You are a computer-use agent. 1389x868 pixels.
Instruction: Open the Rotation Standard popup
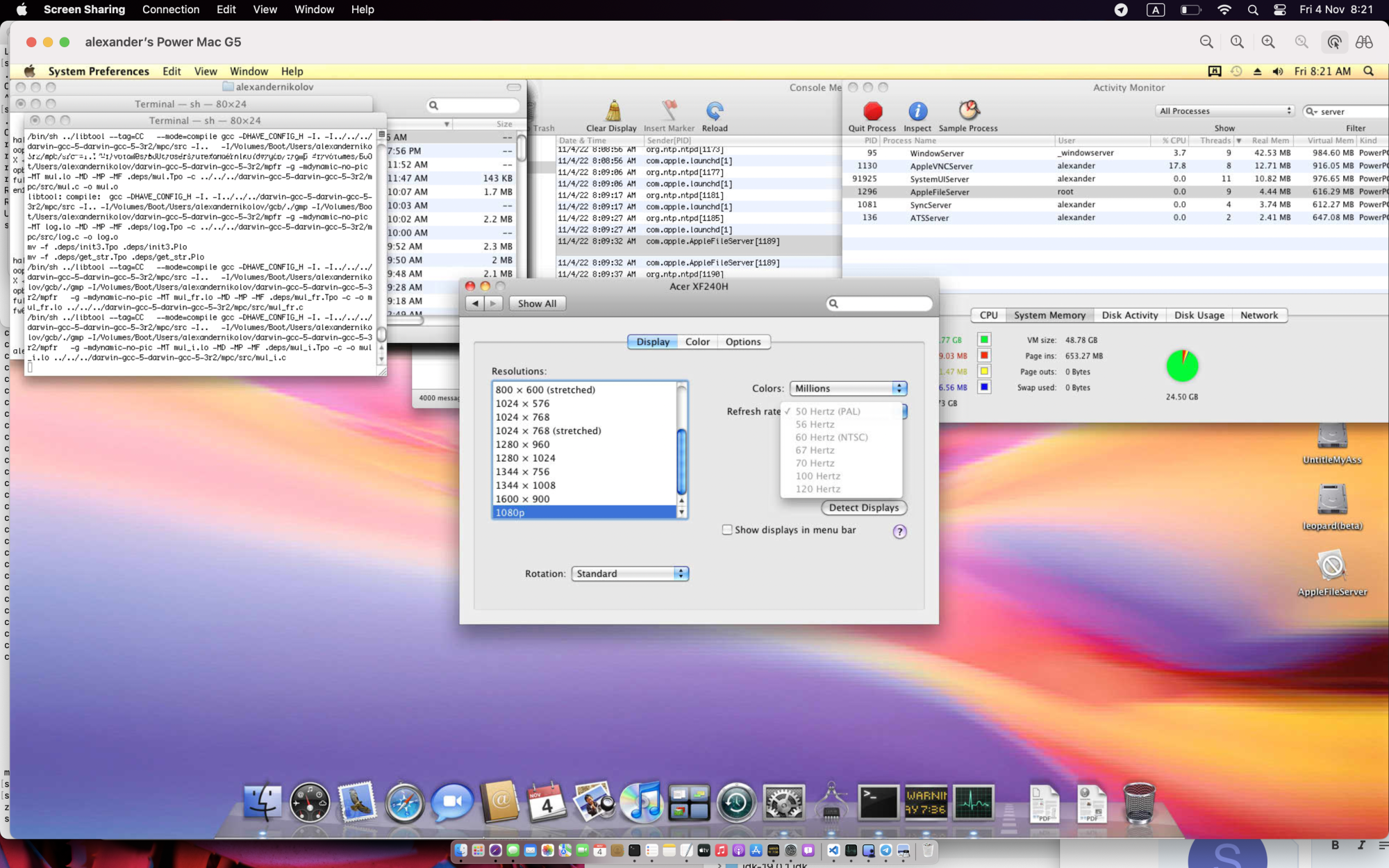[x=629, y=574]
